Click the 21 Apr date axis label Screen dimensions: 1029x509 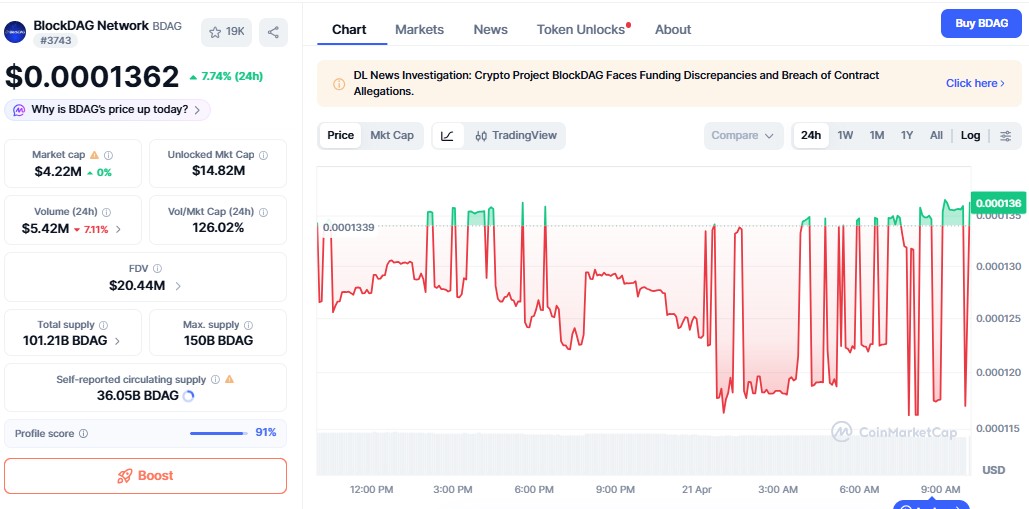pyautogui.click(x=696, y=489)
